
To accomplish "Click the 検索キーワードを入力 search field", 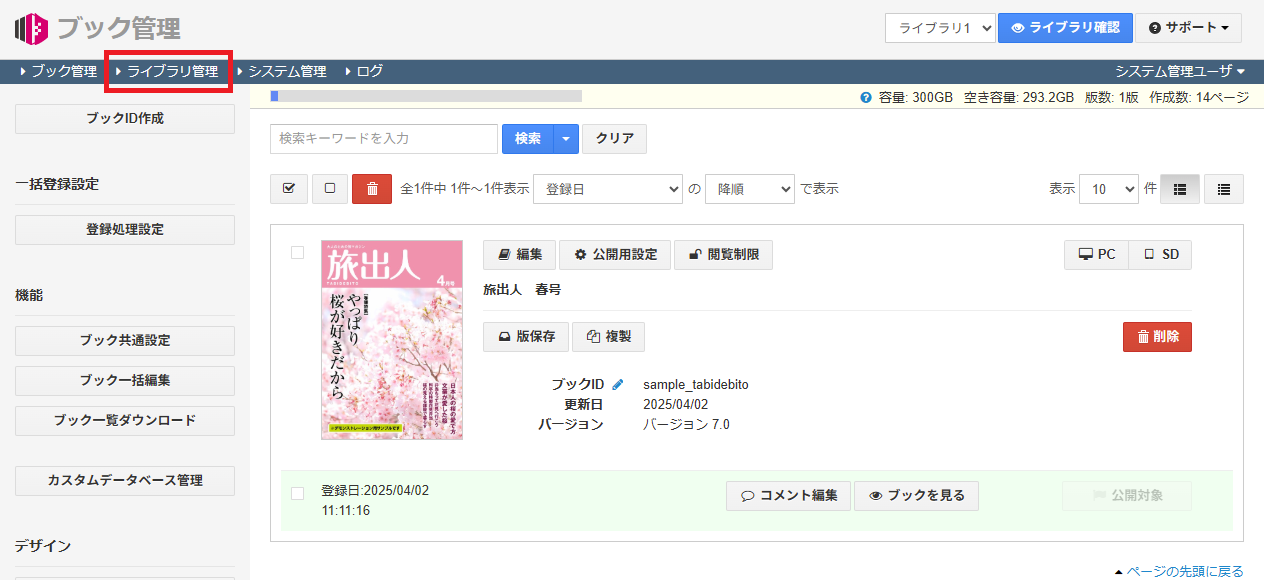I will (x=384, y=139).
